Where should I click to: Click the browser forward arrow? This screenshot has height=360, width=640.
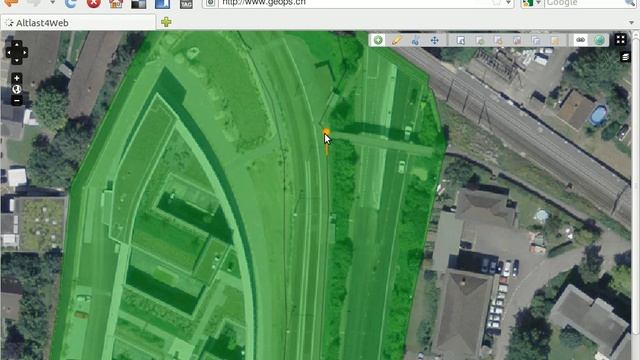coord(35,2)
